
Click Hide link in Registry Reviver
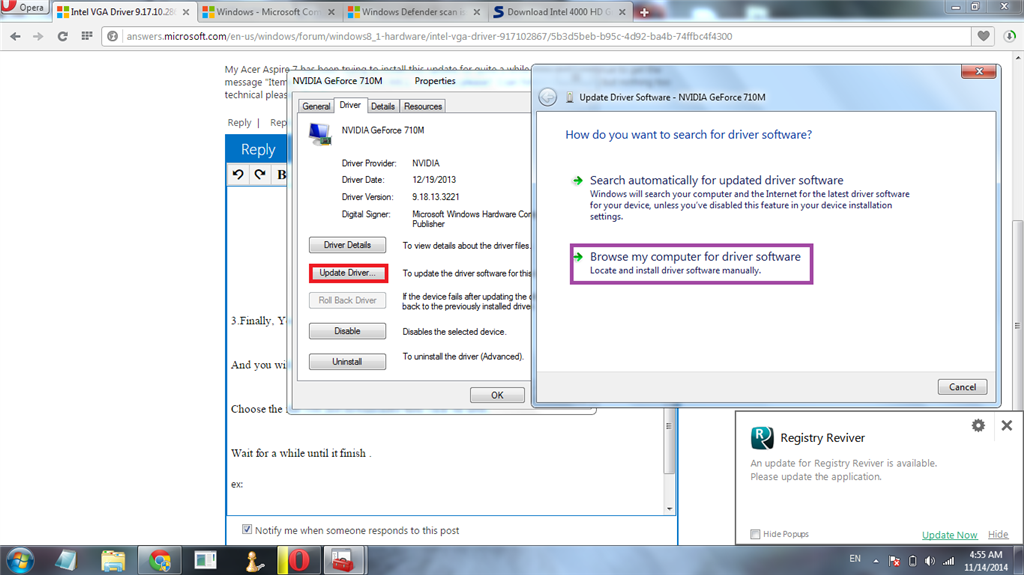point(998,534)
